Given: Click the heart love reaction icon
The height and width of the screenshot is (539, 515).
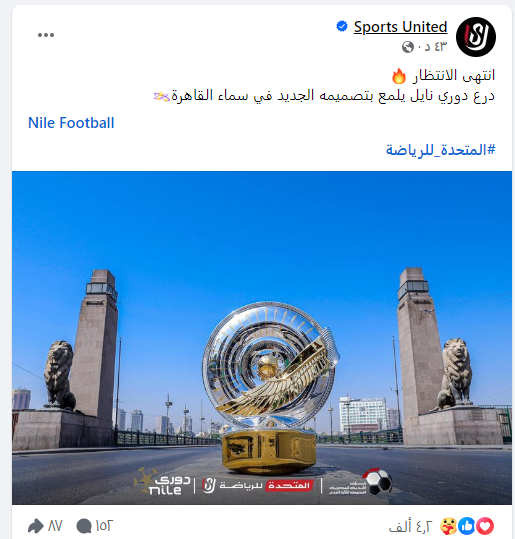Looking at the screenshot, I should click(485, 526).
